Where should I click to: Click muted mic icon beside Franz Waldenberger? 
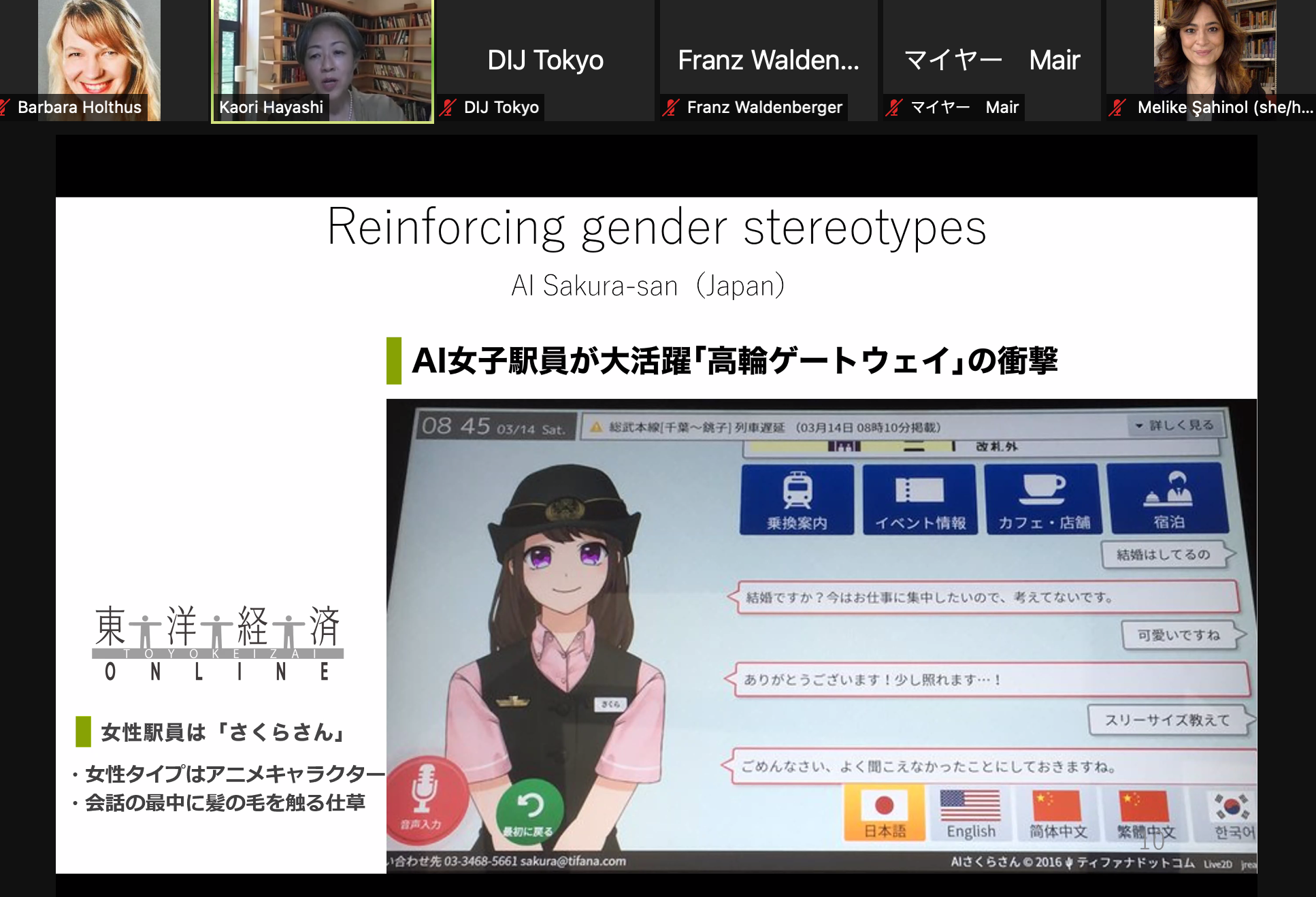tap(671, 108)
